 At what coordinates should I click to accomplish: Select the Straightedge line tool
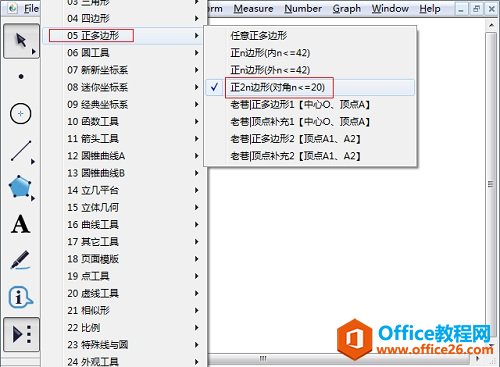point(21,151)
